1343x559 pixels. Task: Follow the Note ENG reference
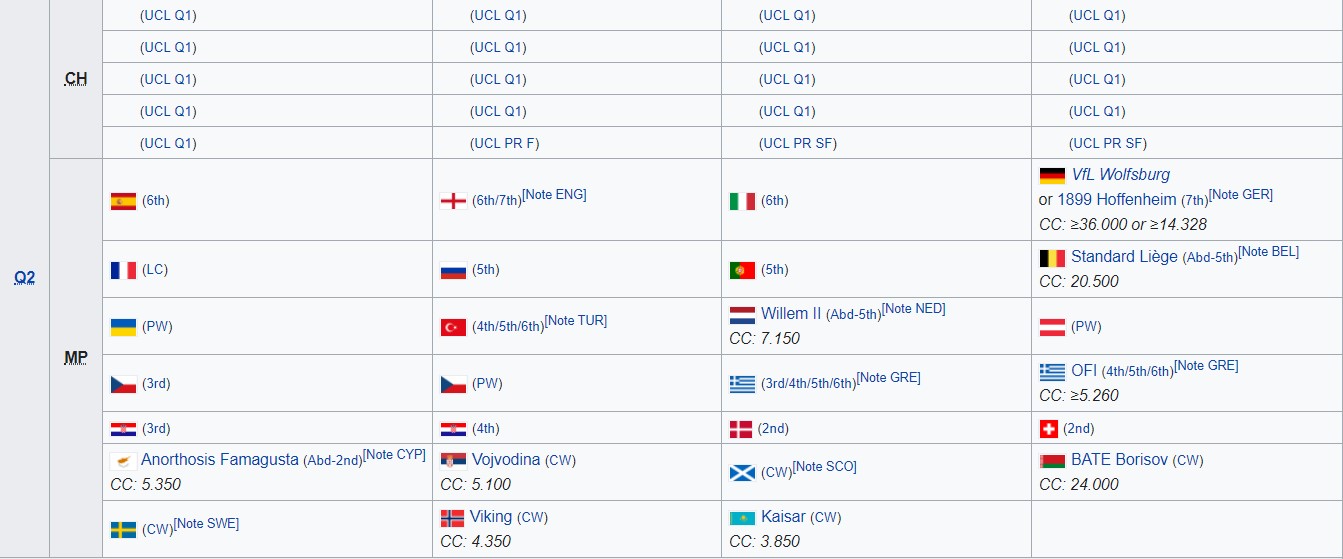(x=554, y=195)
